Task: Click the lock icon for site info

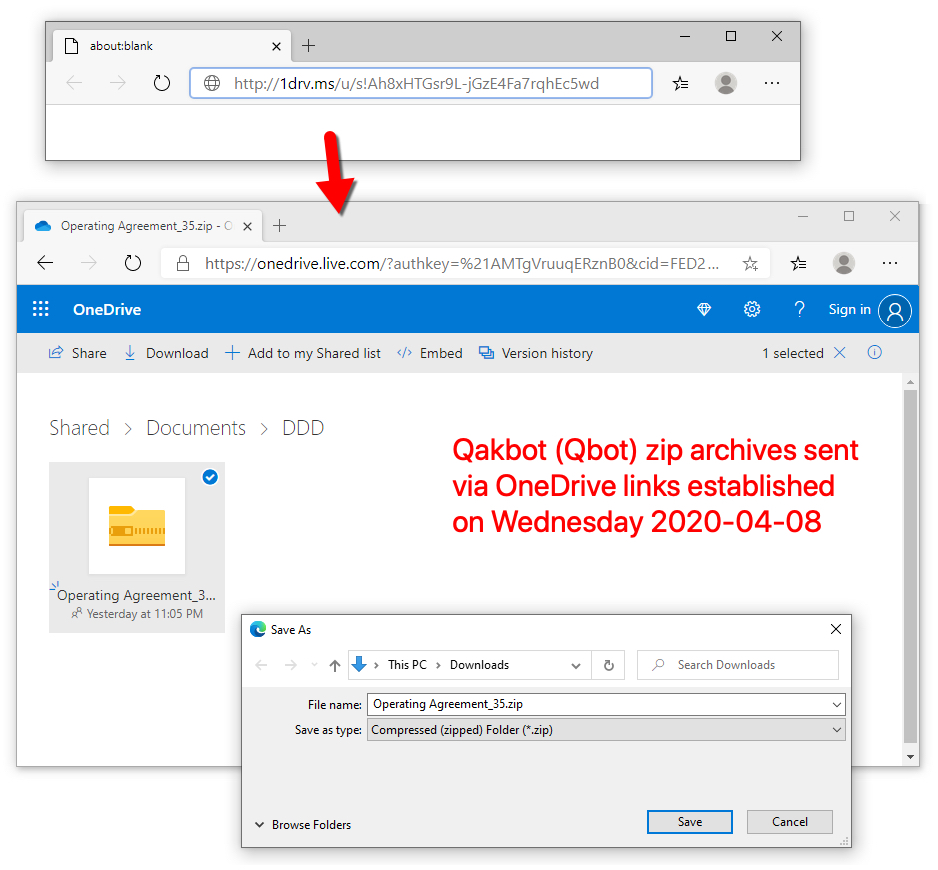Action: click(x=183, y=263)
